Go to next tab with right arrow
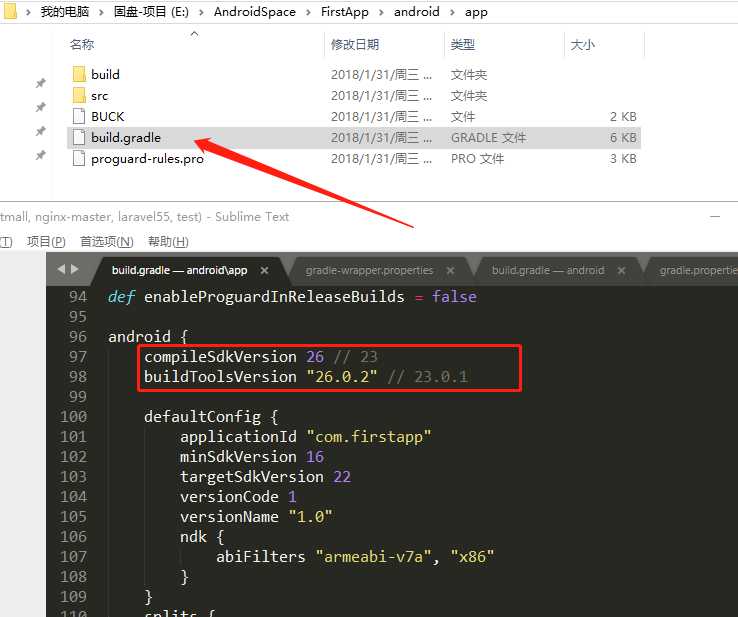Screen dimensions: 738x617 click(74, 270)
